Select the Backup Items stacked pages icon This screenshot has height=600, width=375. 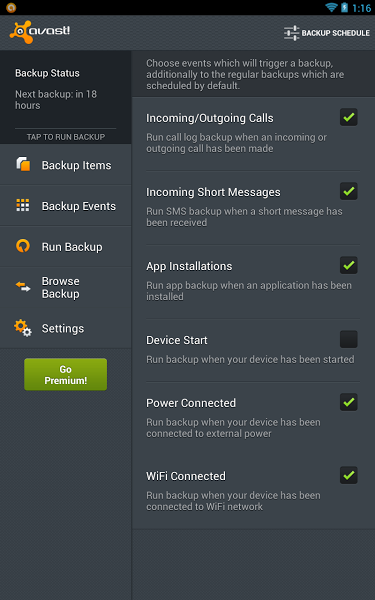[x=23, y=164]
